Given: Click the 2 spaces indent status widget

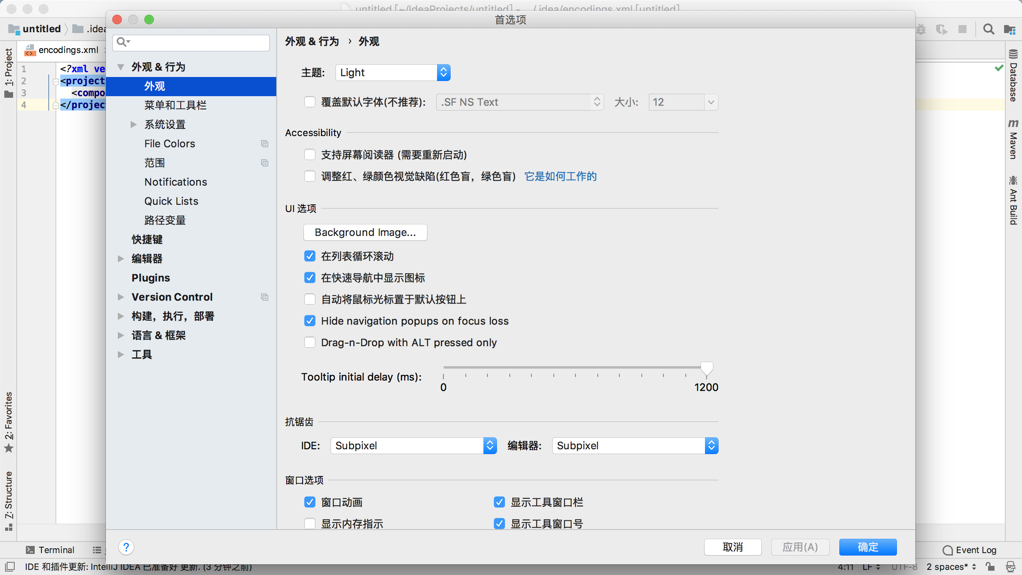Looking at the screenshot, I should point(951,567).
